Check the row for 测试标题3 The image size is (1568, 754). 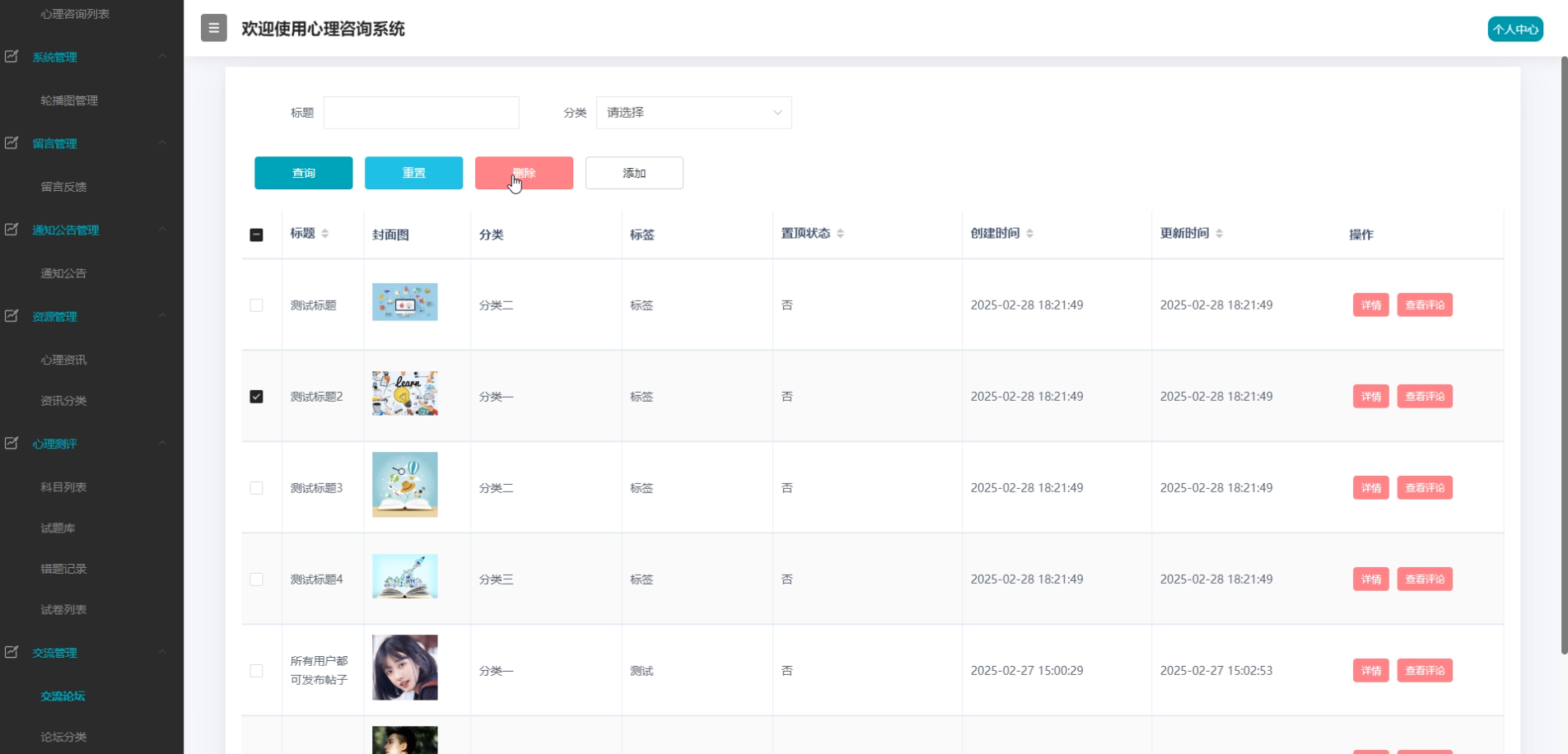point(256,488)
